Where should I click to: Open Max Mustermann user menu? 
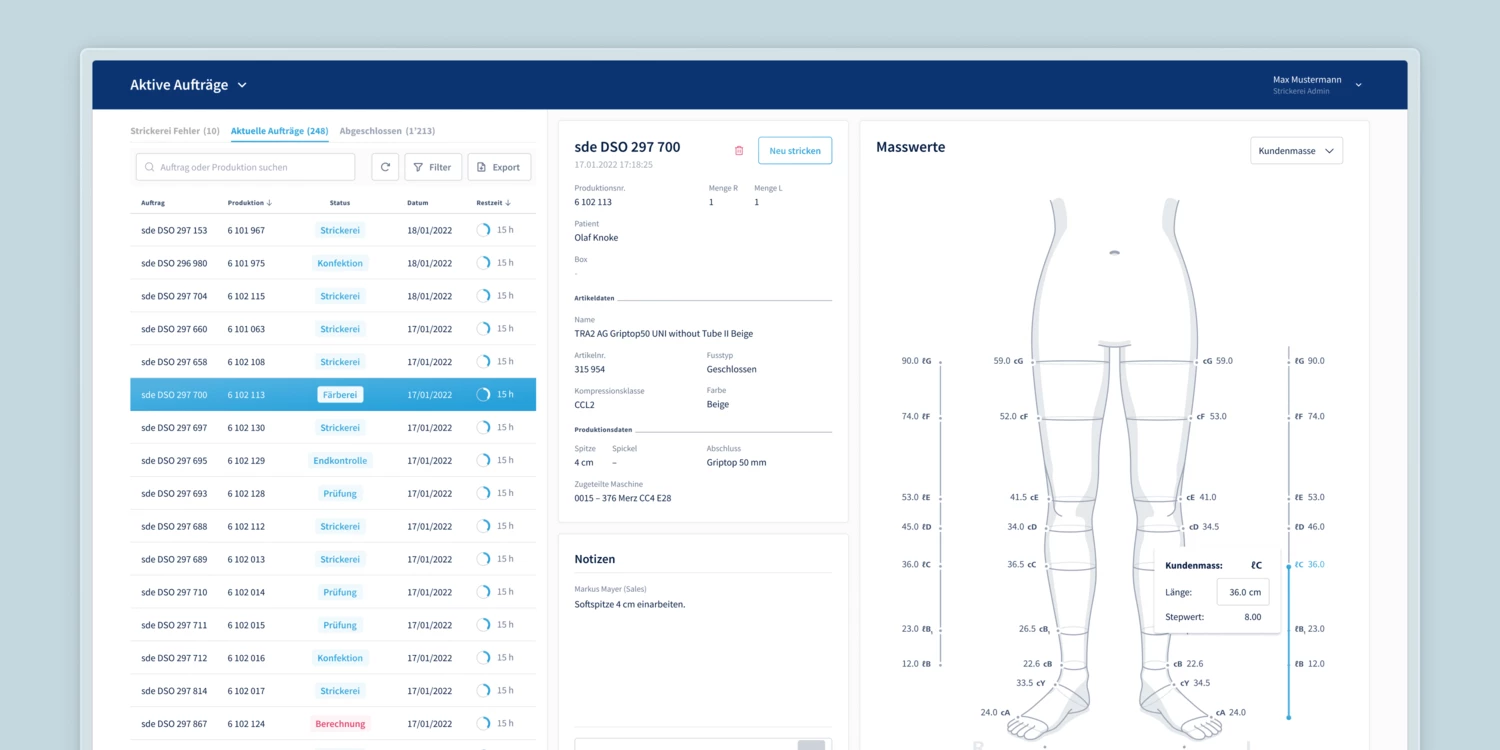[1358, 85]
